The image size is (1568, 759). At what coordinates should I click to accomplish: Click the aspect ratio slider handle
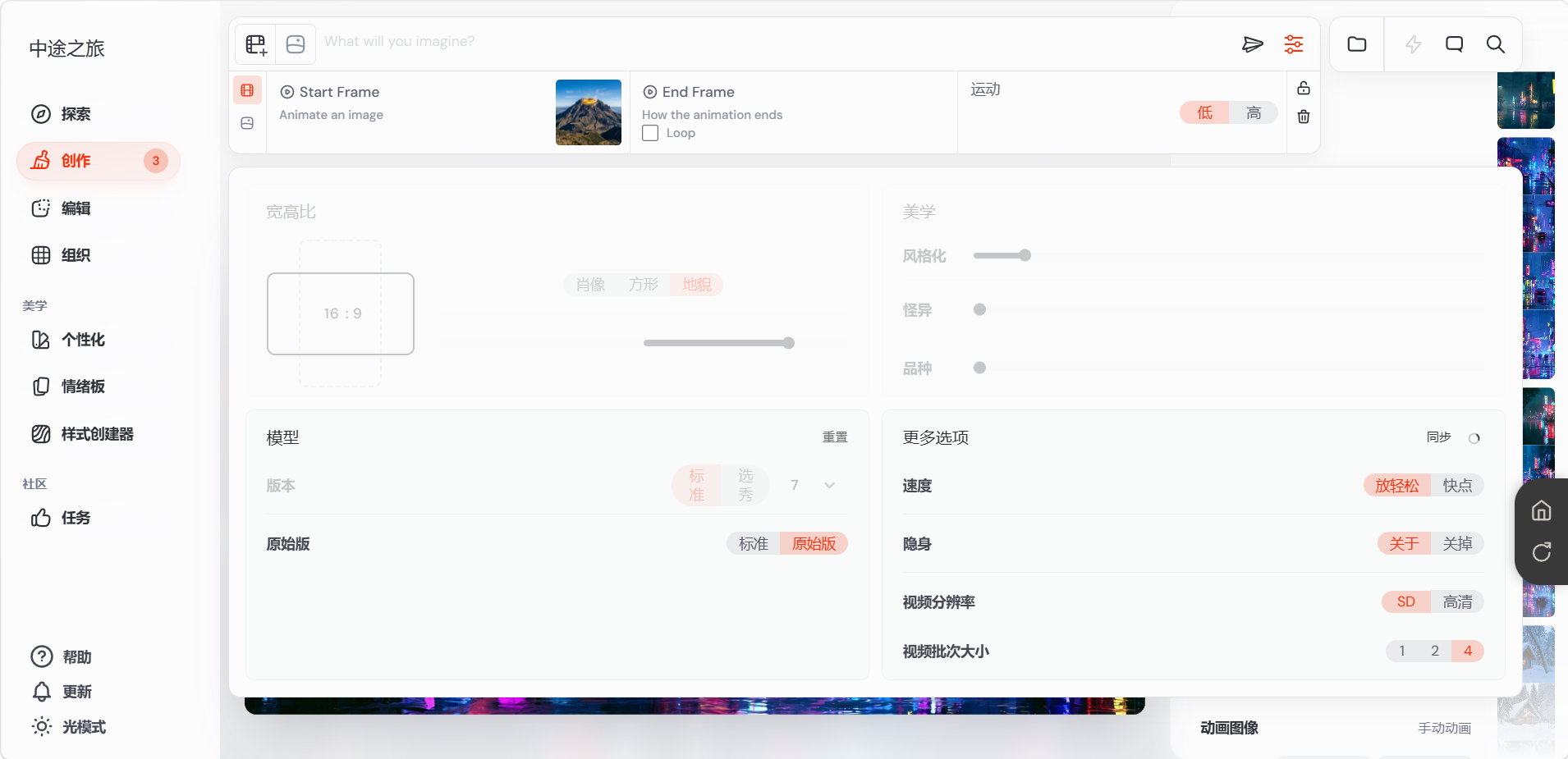click(x=788, y=343)
